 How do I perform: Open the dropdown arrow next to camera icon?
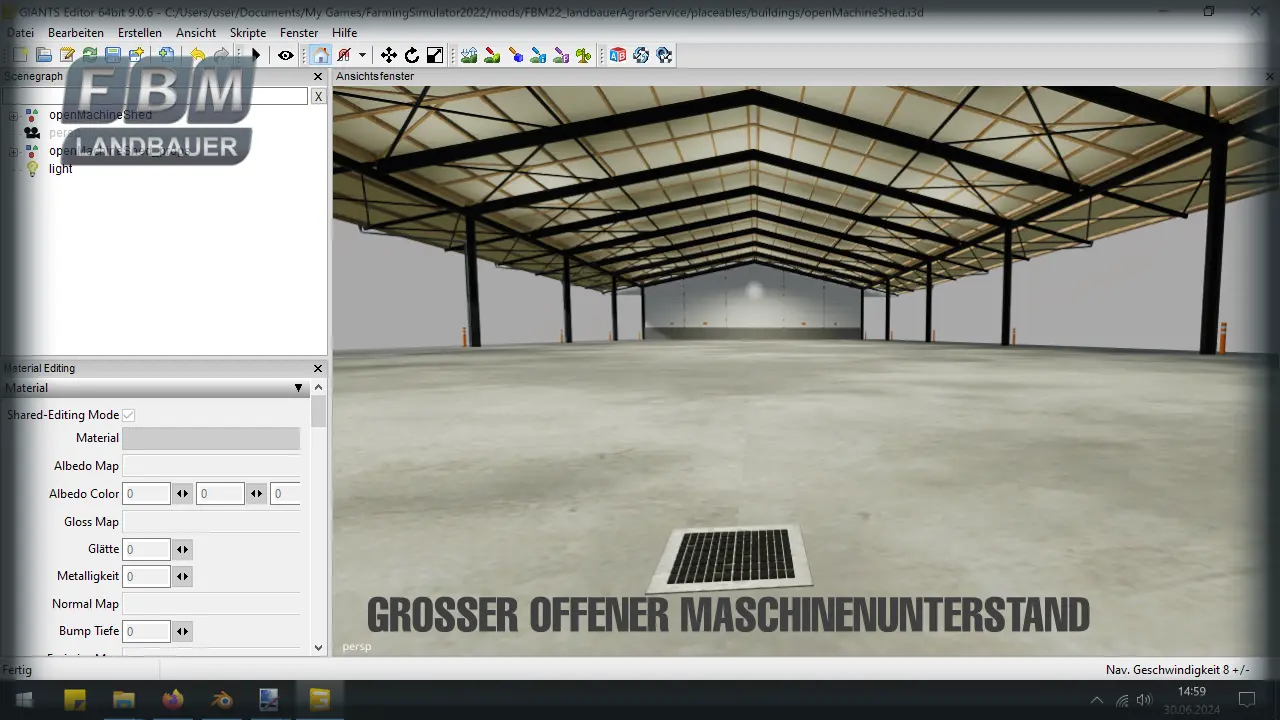coord(362,55)
